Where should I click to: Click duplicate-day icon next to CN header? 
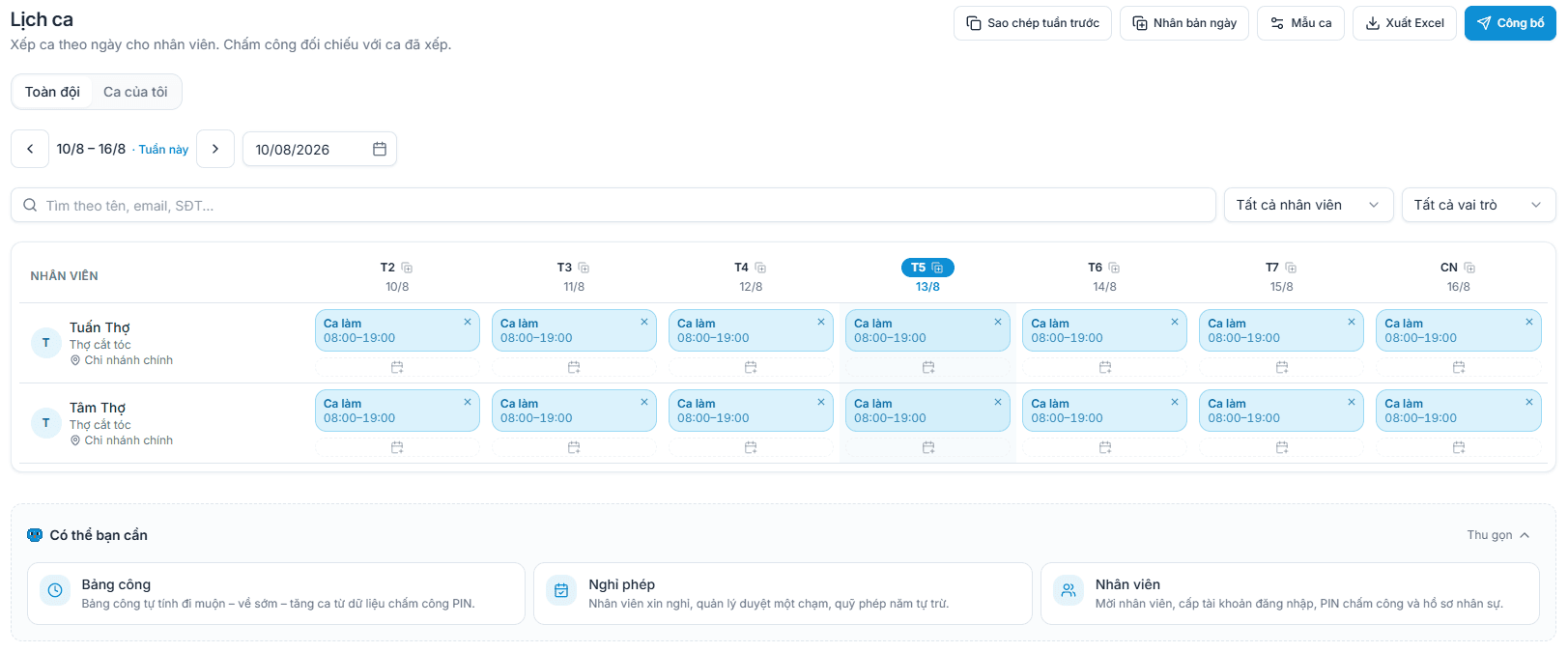pos(1469,268)
